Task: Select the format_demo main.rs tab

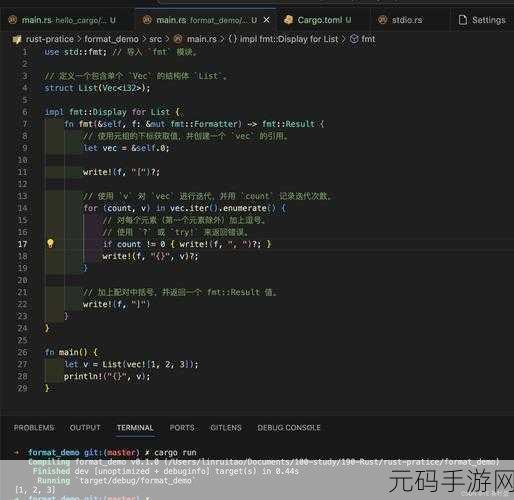Action: tap(206, 20)
